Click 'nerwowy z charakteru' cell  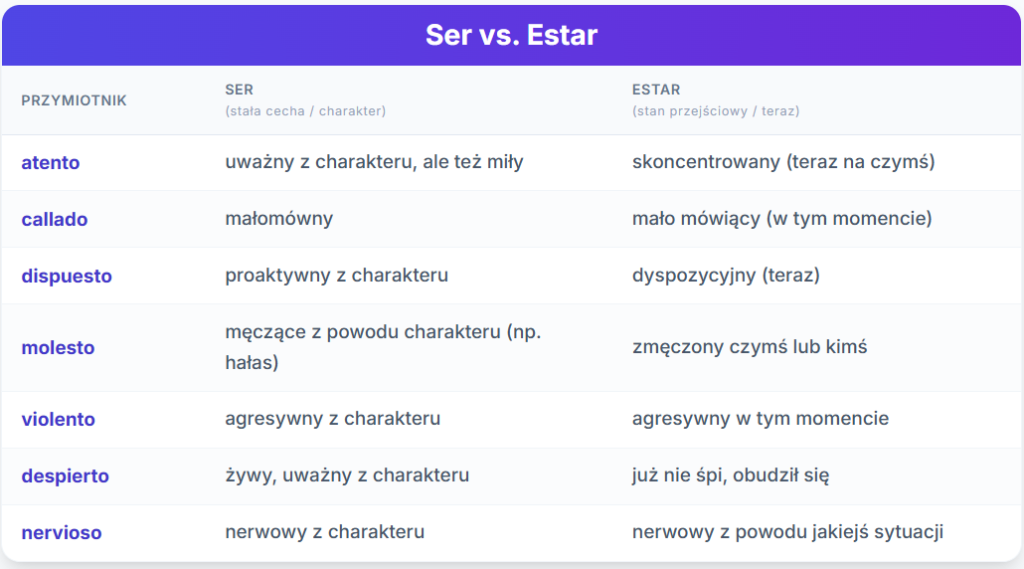[x=325, y=532]
